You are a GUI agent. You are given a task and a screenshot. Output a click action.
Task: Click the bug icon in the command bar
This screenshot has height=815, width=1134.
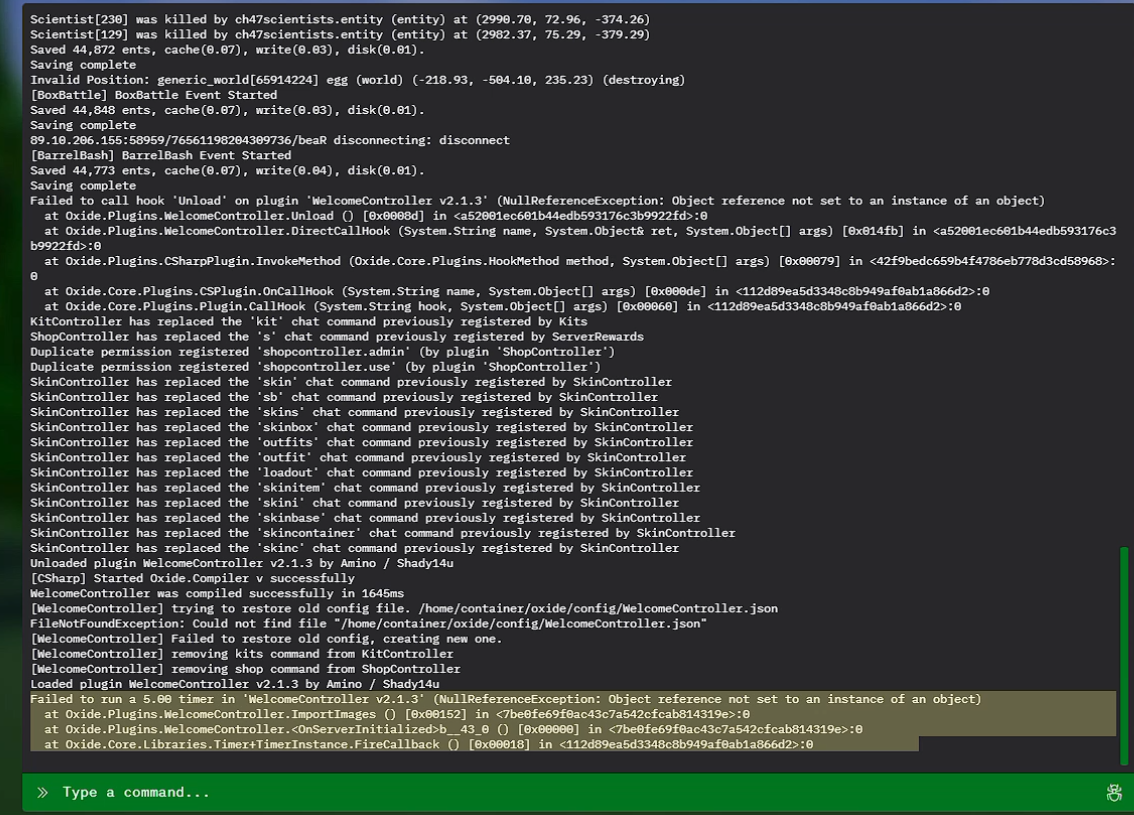(1113, 793)
